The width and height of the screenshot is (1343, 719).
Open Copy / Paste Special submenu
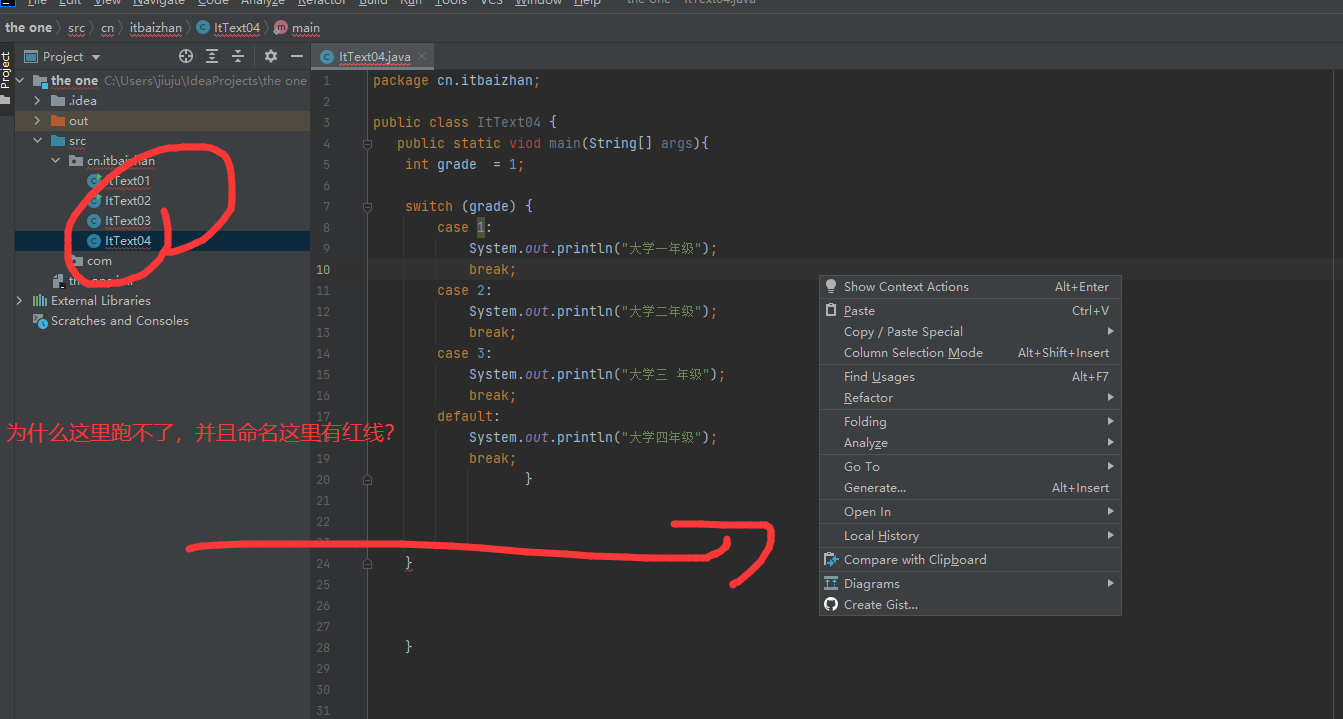tap(970, 332)
